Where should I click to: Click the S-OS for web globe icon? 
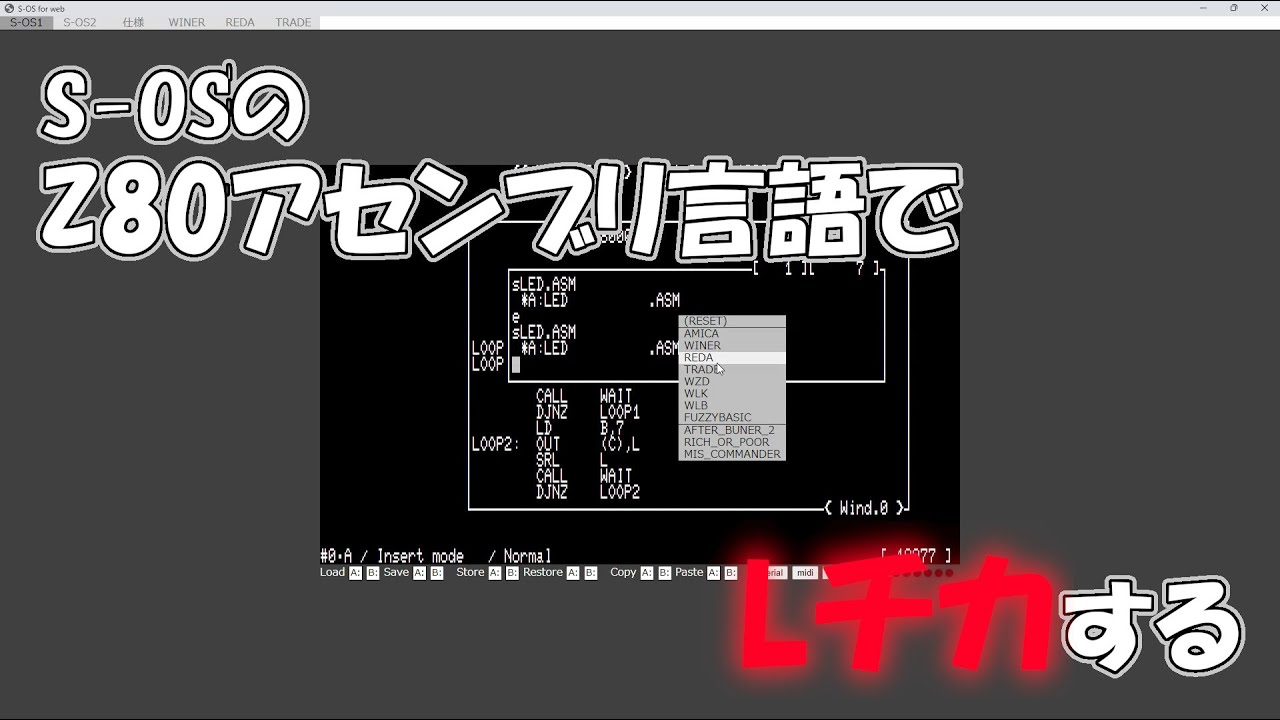[x=9, y=7]
